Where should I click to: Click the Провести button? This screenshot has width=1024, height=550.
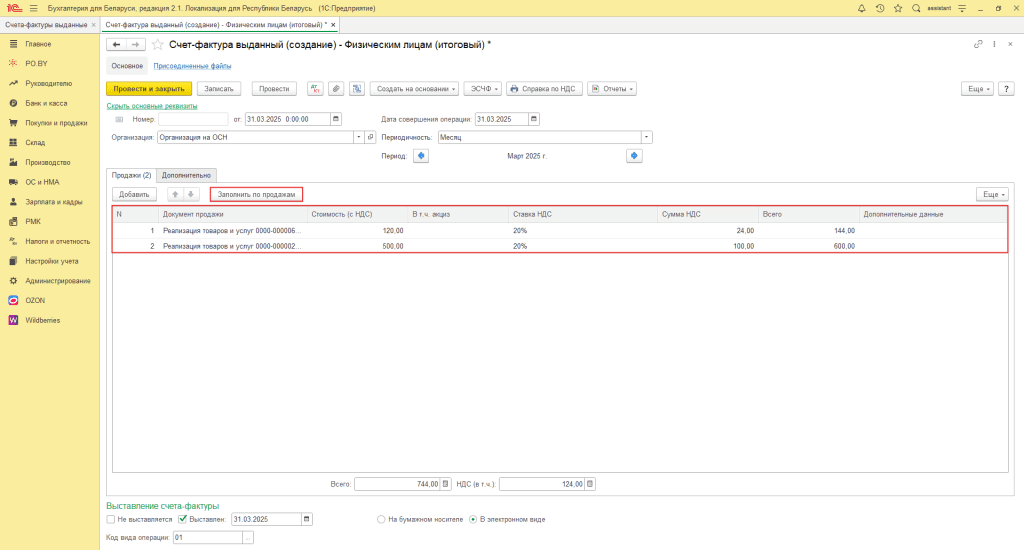[274, 89]
